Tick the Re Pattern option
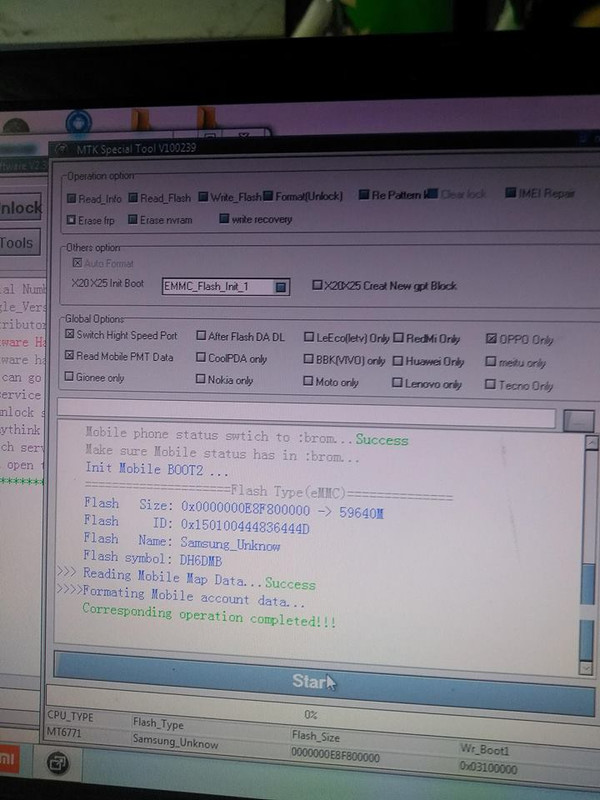Screen dimensions: 600x800 (364, 194)
